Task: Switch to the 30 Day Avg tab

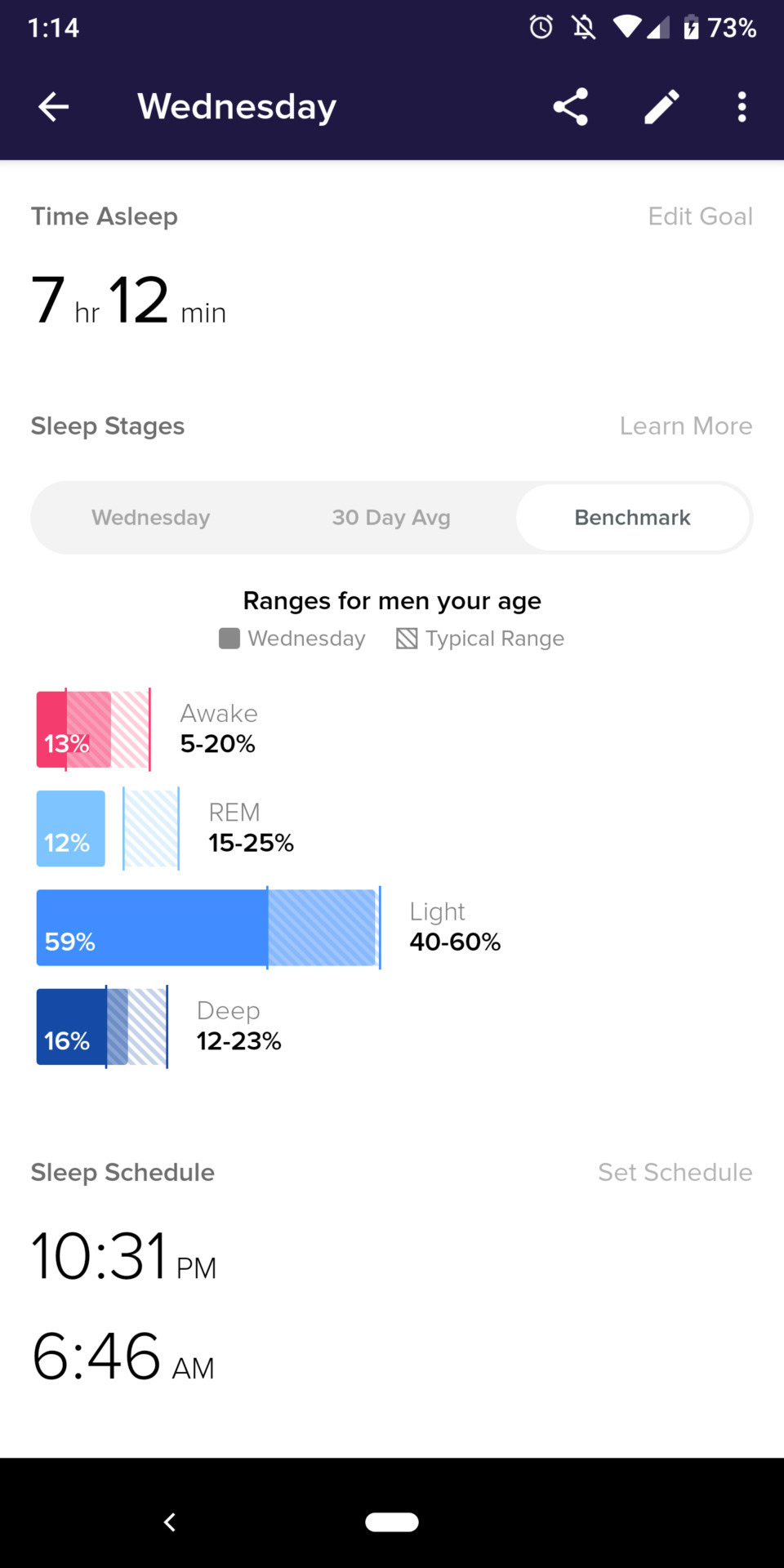Action: pos(391,518)
